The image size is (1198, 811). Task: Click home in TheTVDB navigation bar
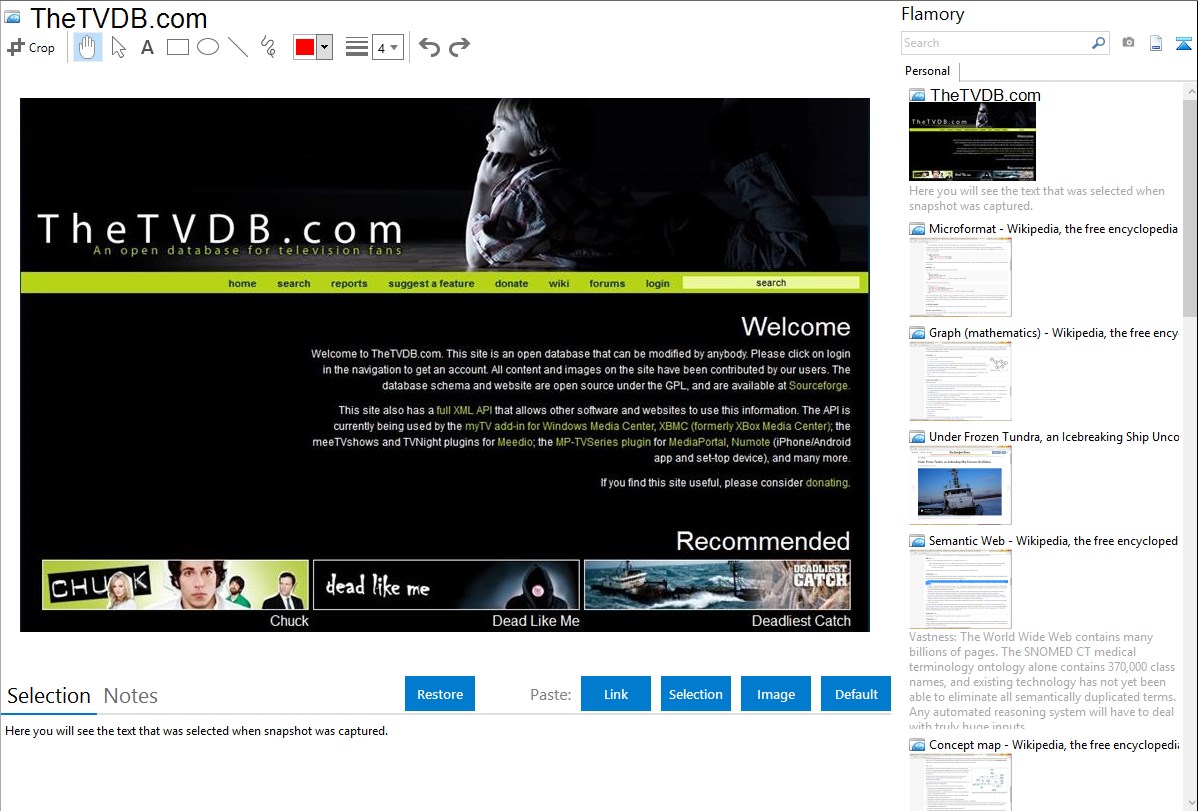(x=242, y=284)
